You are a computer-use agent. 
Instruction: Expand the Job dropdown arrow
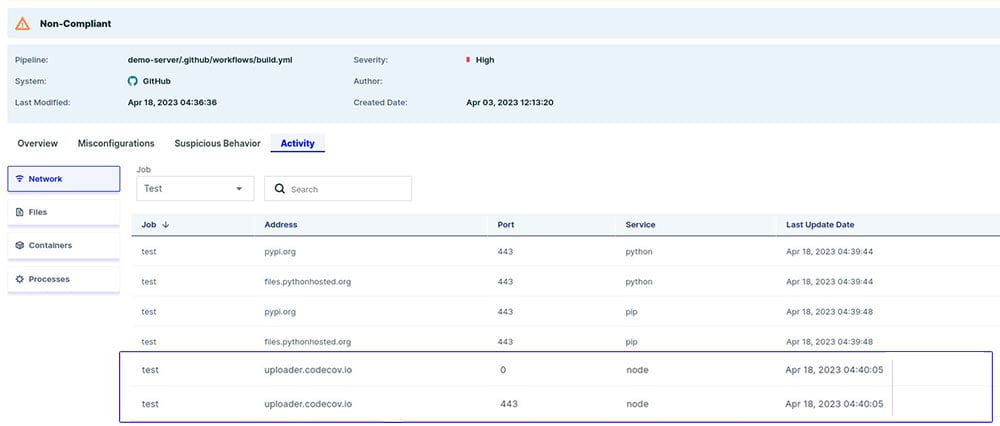(x=239, y=189)
